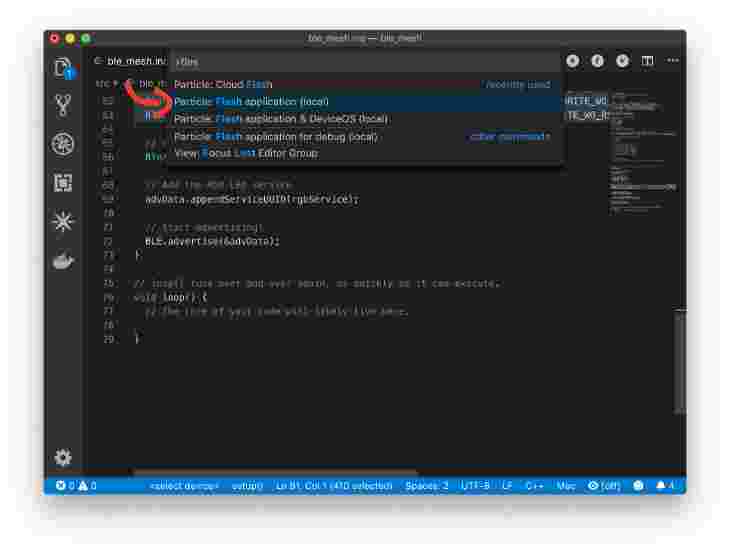
Task: Open the Manage gear menu
Action: 63,457
